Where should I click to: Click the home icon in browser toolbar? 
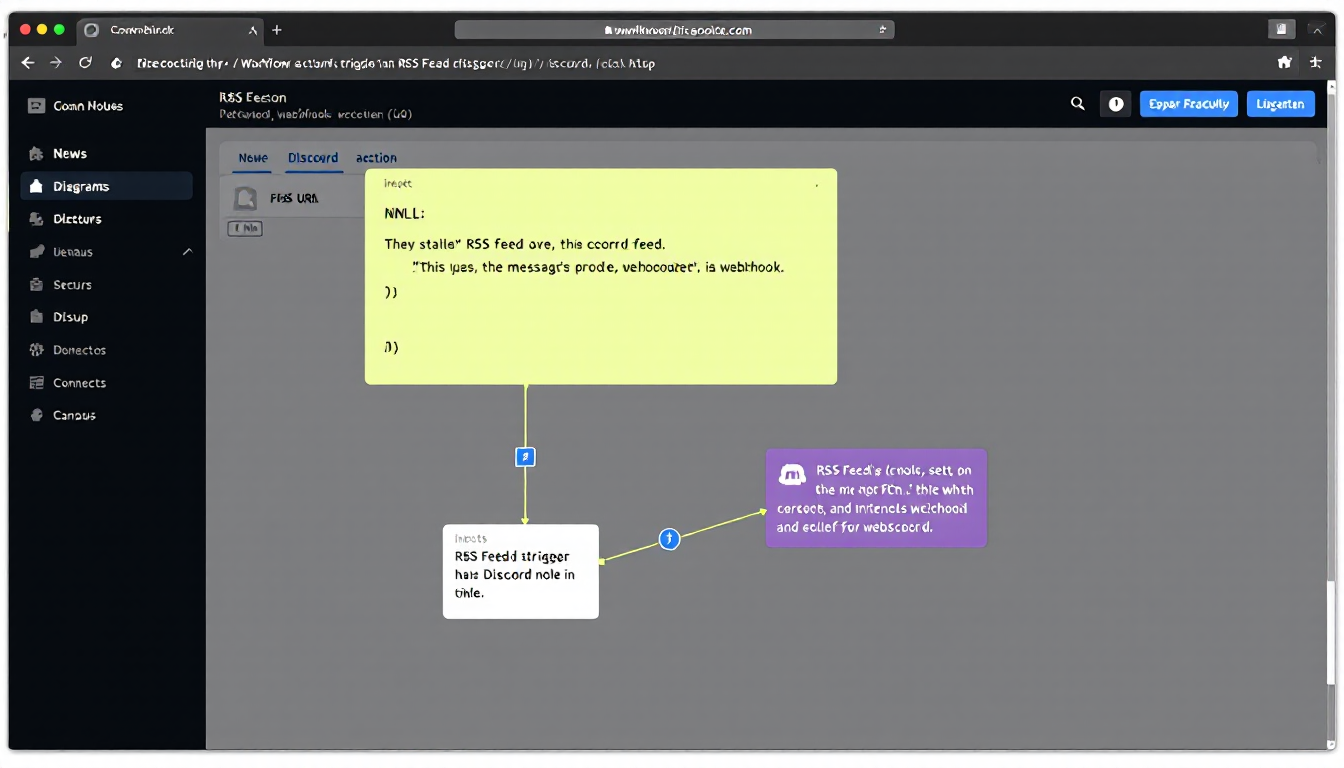tap(1285, 62)
